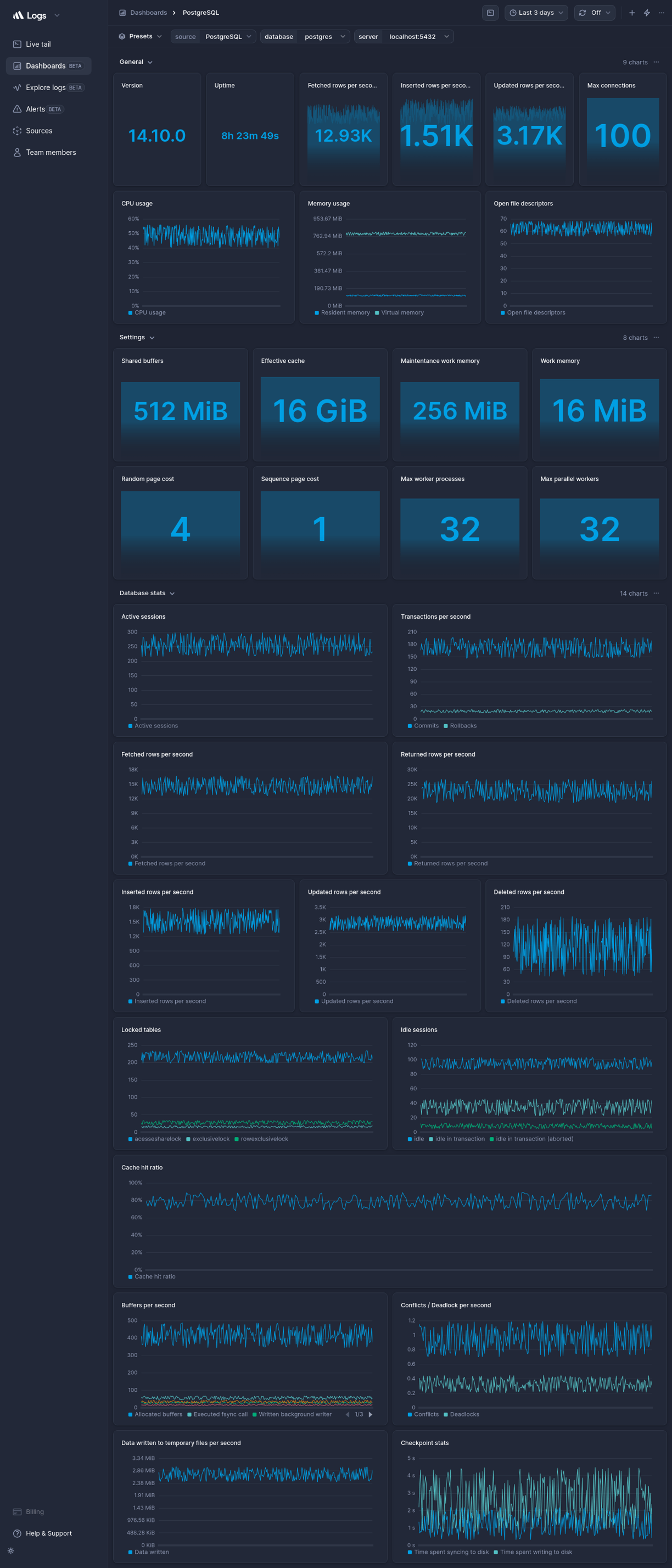Click the Cache hit ratio chart
The height and width of the screenshot is (1568, 672).
coord(390,1221)
